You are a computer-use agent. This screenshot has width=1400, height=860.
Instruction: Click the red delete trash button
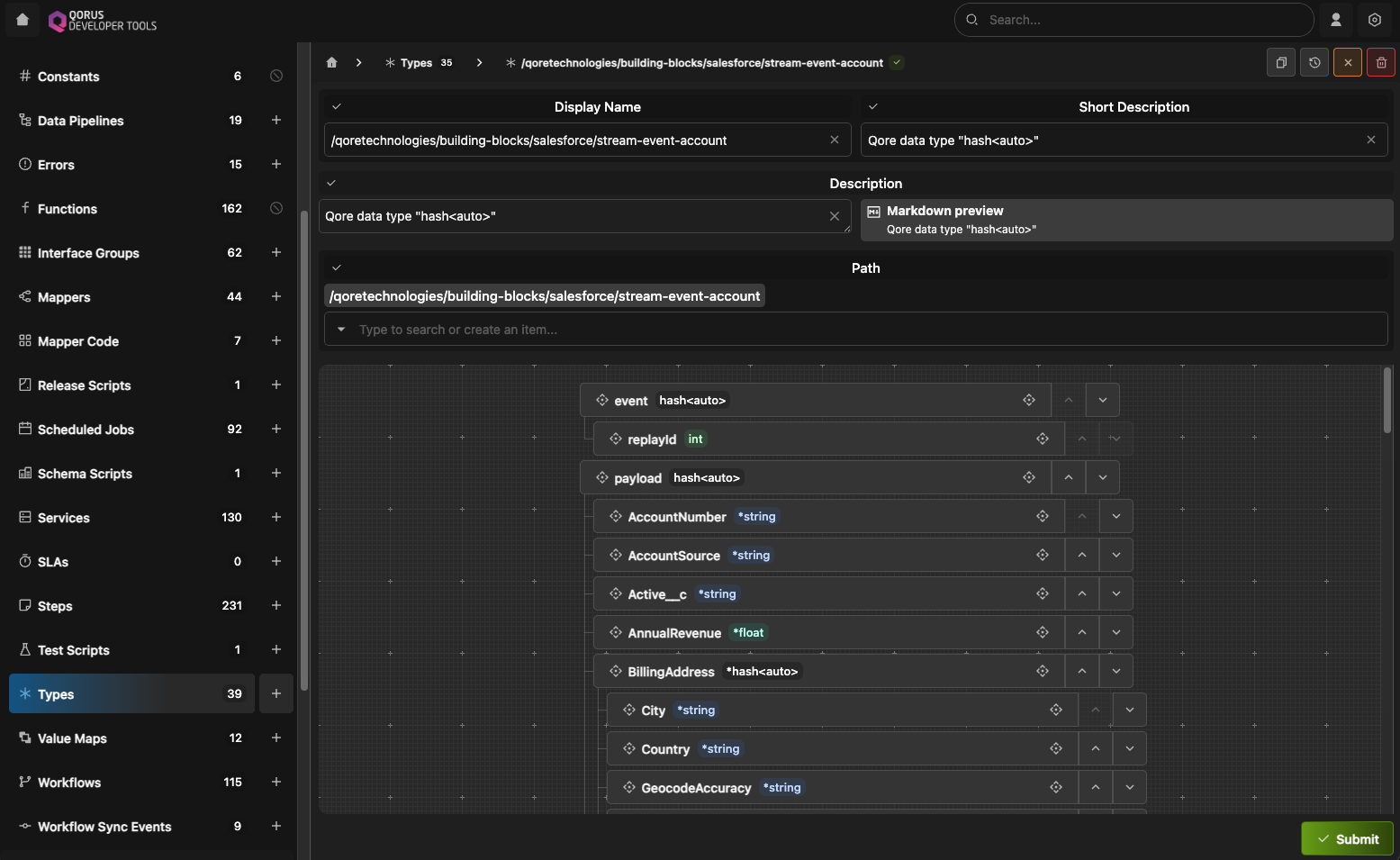pyautogui.click(x=1381, y=63)
